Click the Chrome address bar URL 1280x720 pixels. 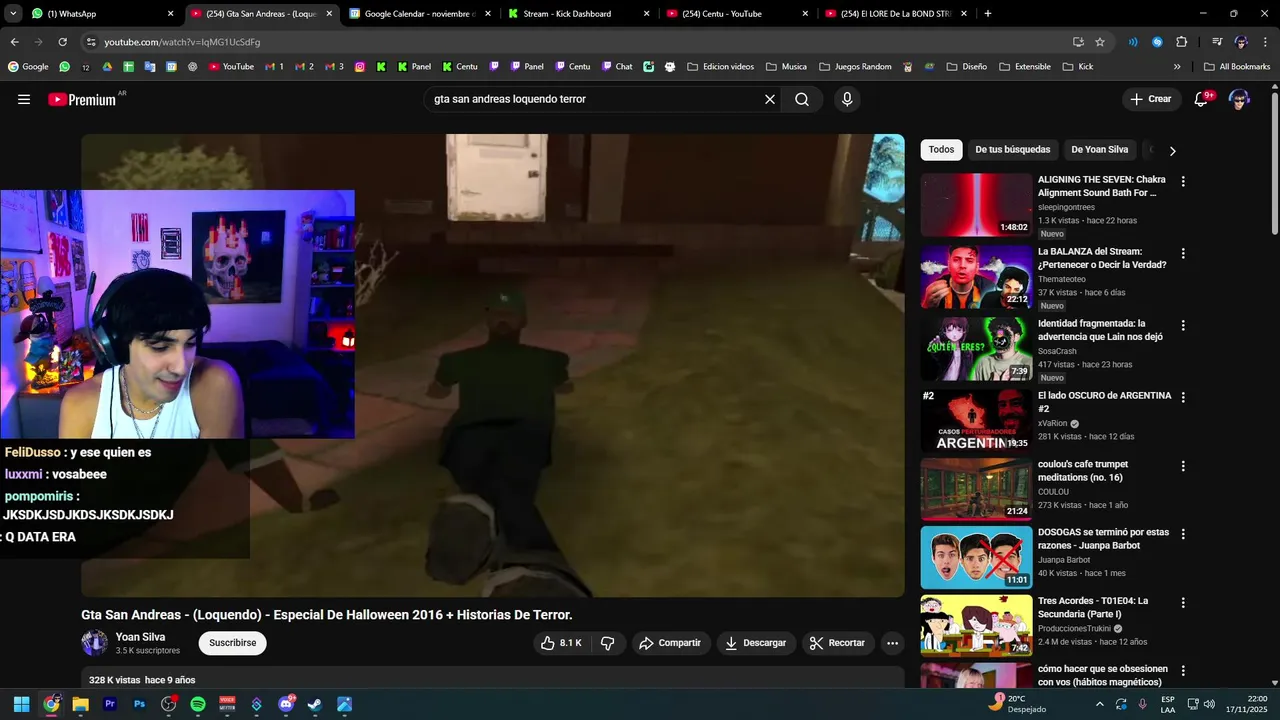coord(182,42)
